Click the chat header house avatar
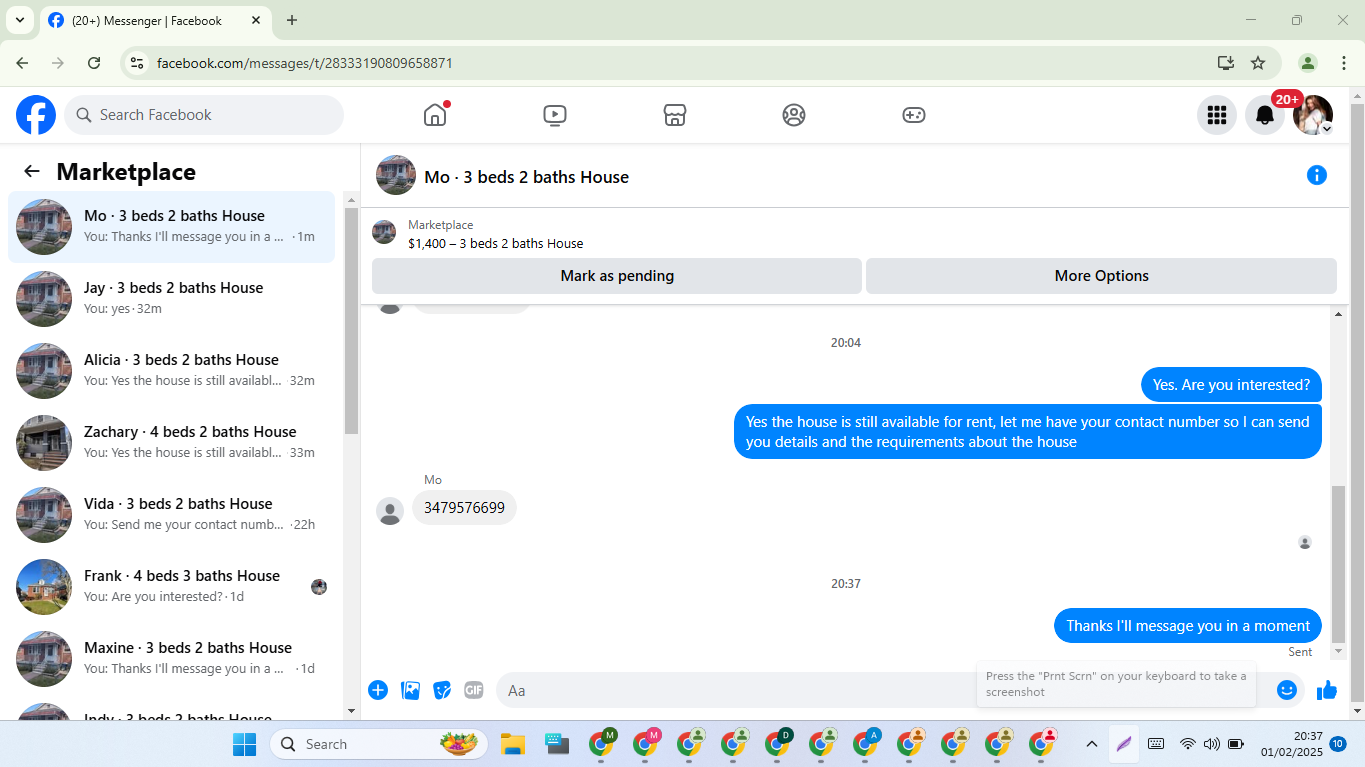Viewport: 1365px width, 767px height. pos(396,175)
